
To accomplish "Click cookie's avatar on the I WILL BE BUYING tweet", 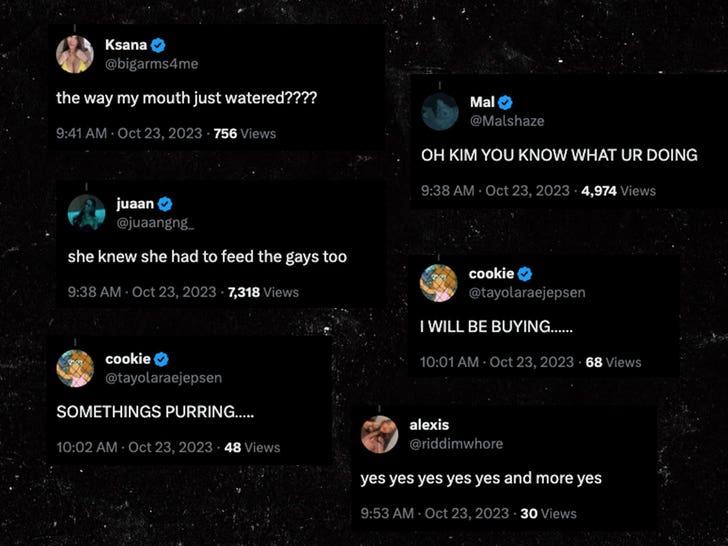I will [438, 283].
